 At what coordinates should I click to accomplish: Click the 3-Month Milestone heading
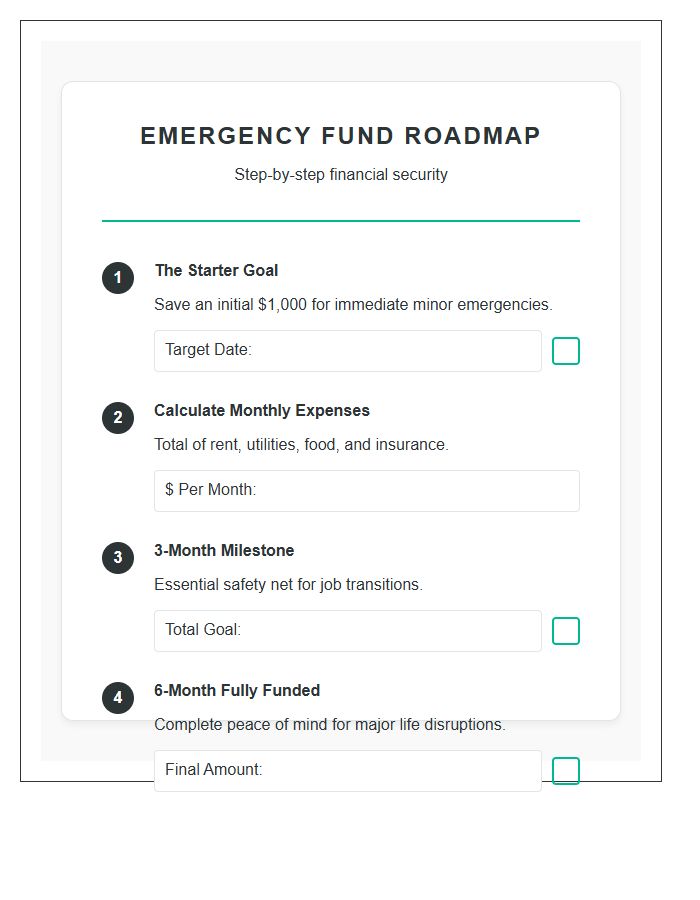tap(224, 550)
